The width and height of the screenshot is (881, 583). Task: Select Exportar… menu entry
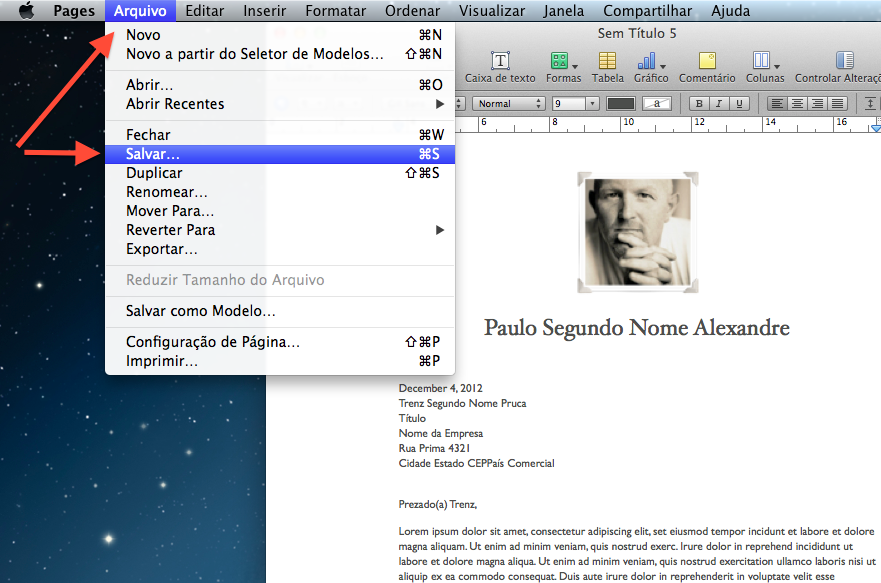(x=162, y=249)
